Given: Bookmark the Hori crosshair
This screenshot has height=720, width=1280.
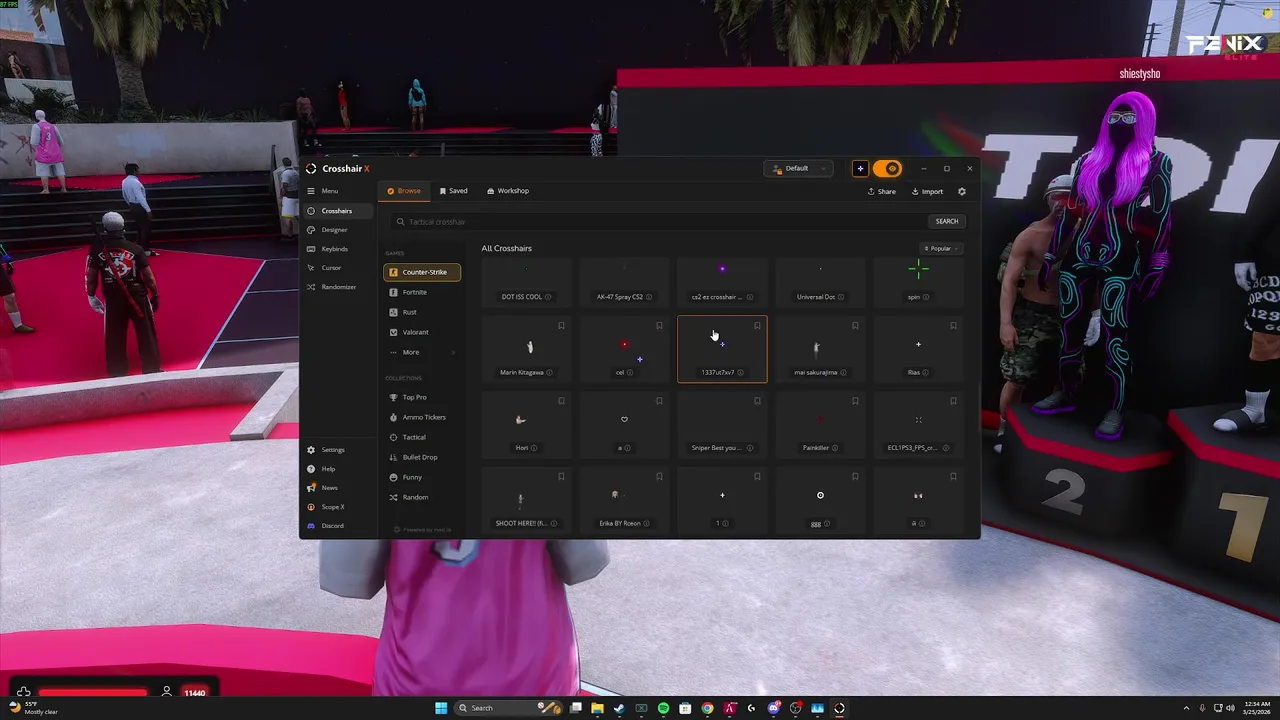Looking at the screenshot, I should click(561, 401).
